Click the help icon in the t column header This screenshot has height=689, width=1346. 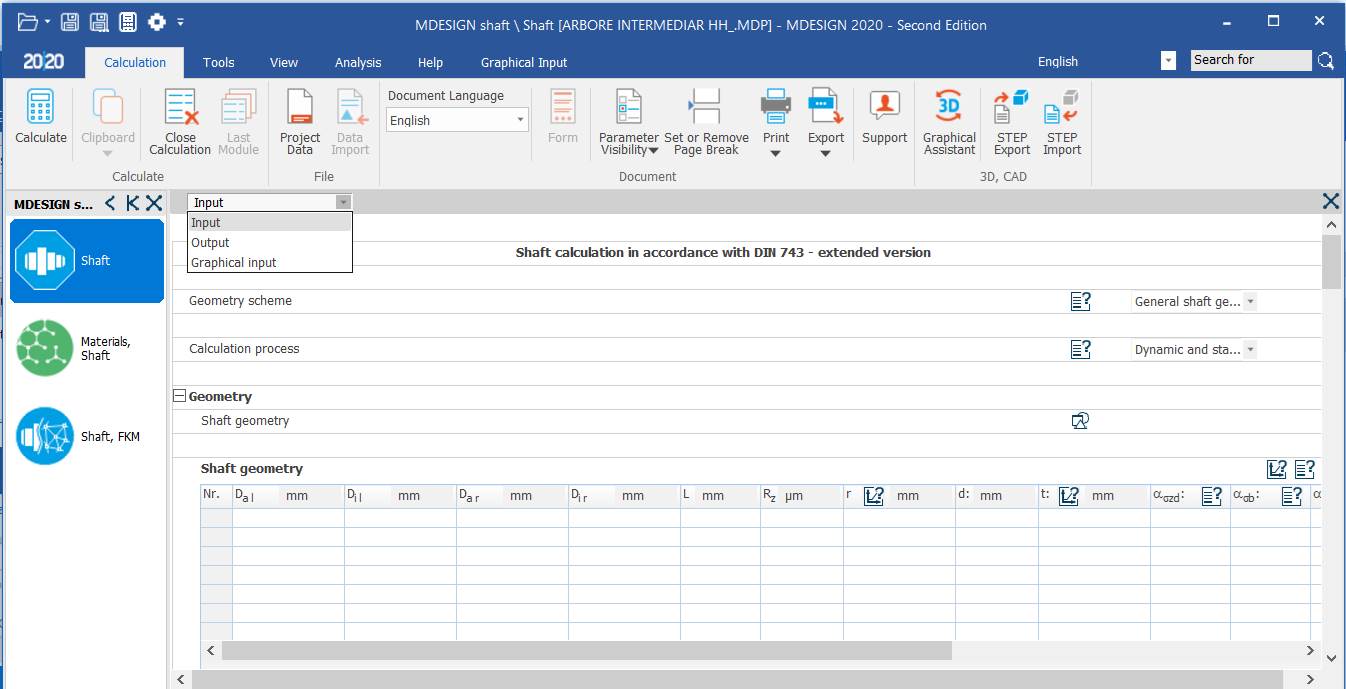point(1069,495)
